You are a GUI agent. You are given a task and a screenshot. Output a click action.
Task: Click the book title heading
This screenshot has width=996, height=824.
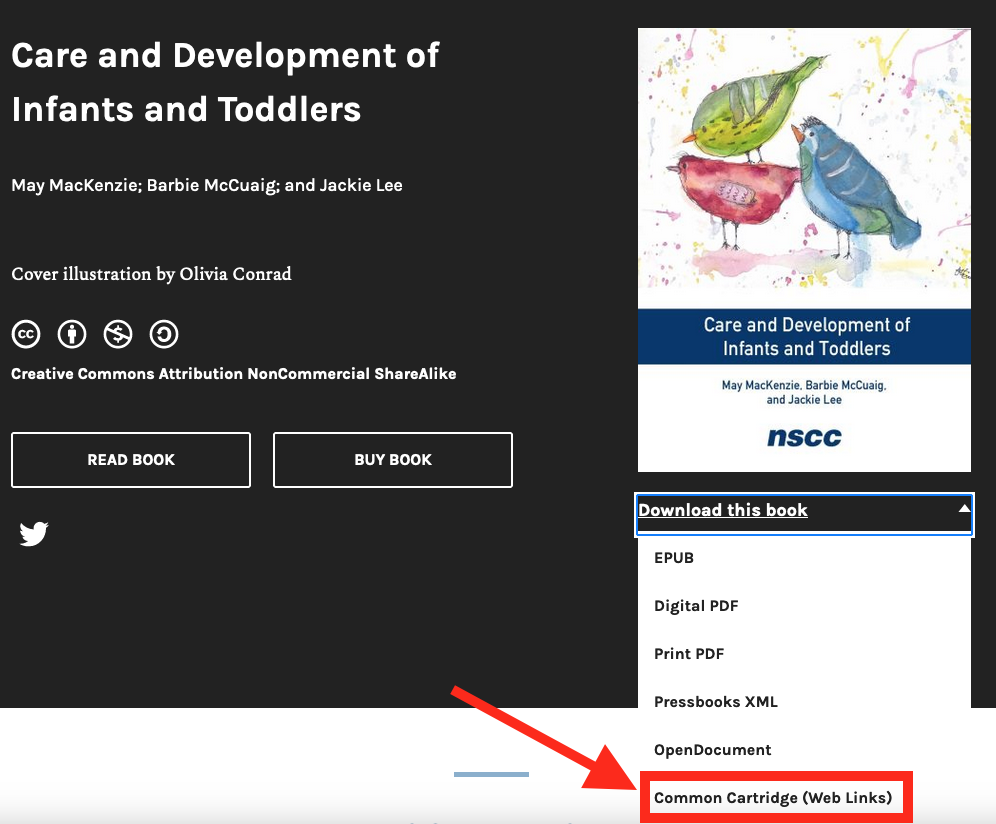pos(225,82)
